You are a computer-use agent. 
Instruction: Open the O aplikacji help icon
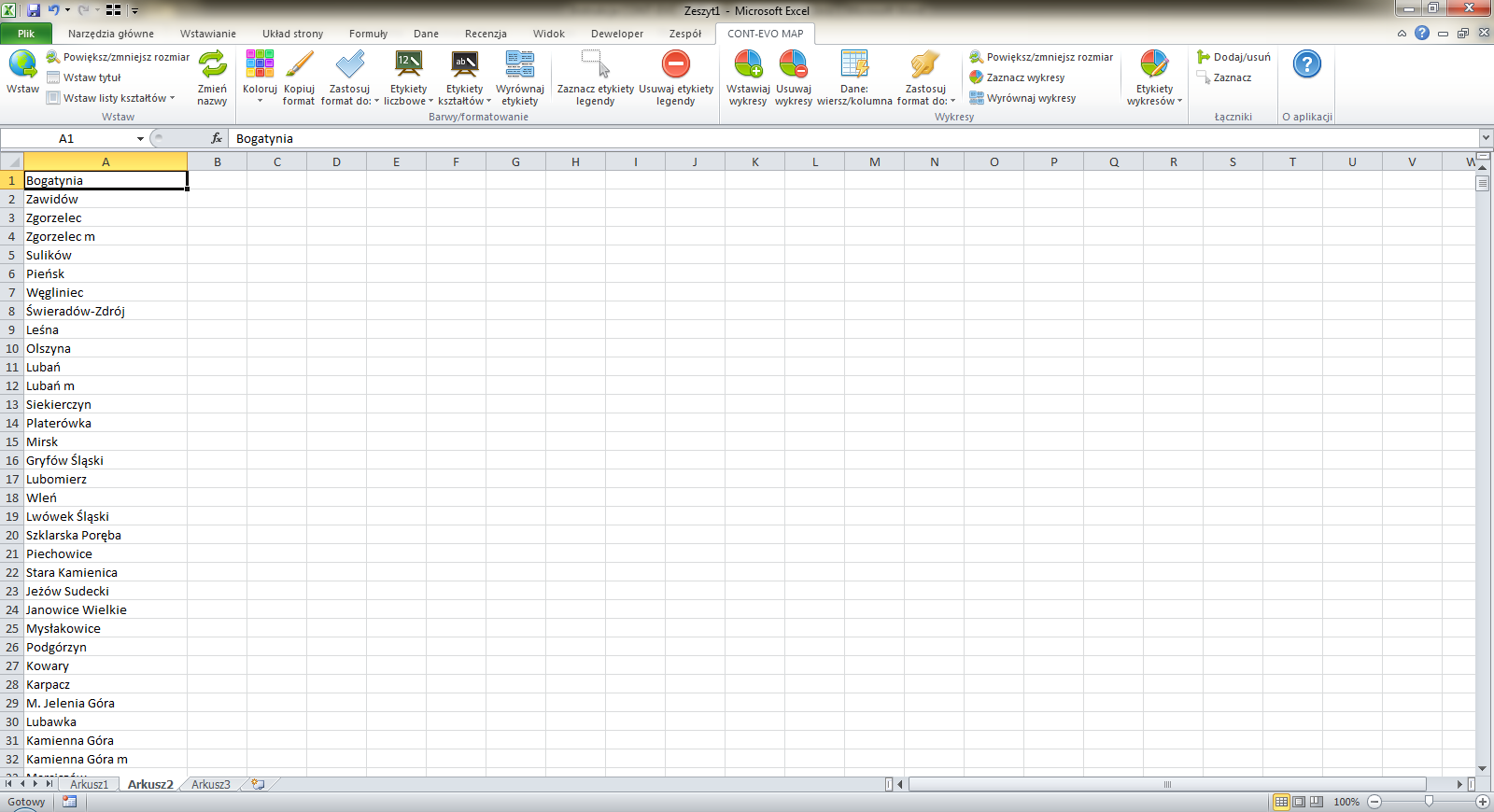pyautogui.click(x=1307, y=64)
